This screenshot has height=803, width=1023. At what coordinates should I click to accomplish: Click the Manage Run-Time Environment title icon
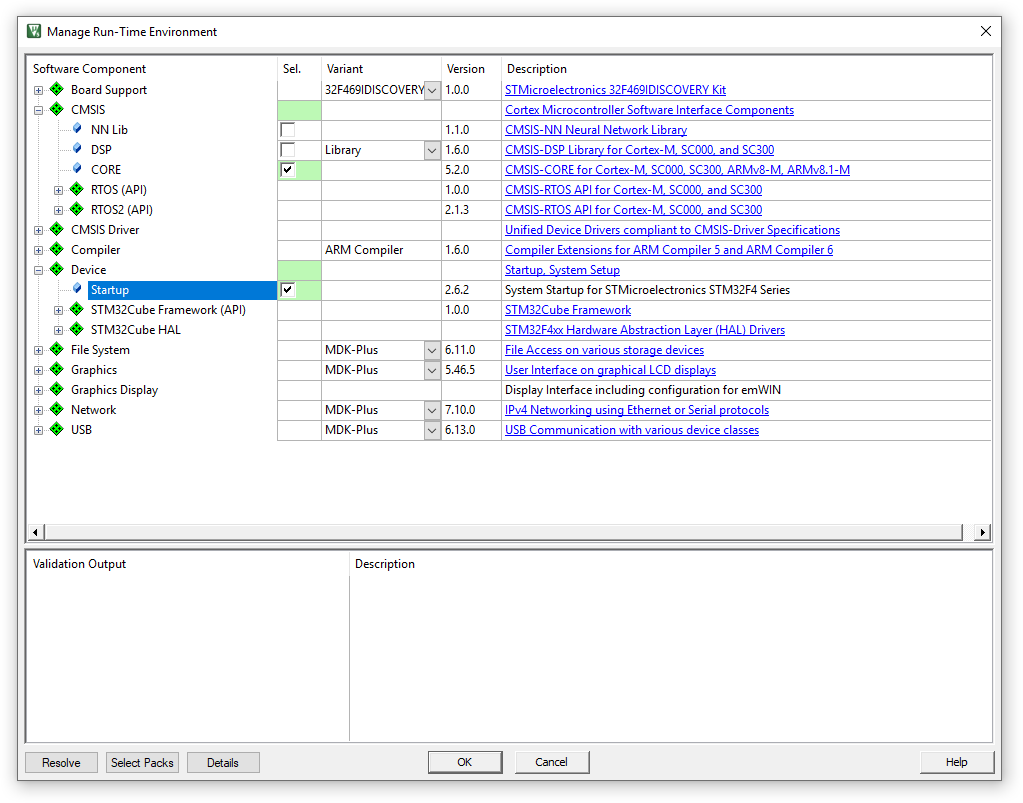point(34,31)
